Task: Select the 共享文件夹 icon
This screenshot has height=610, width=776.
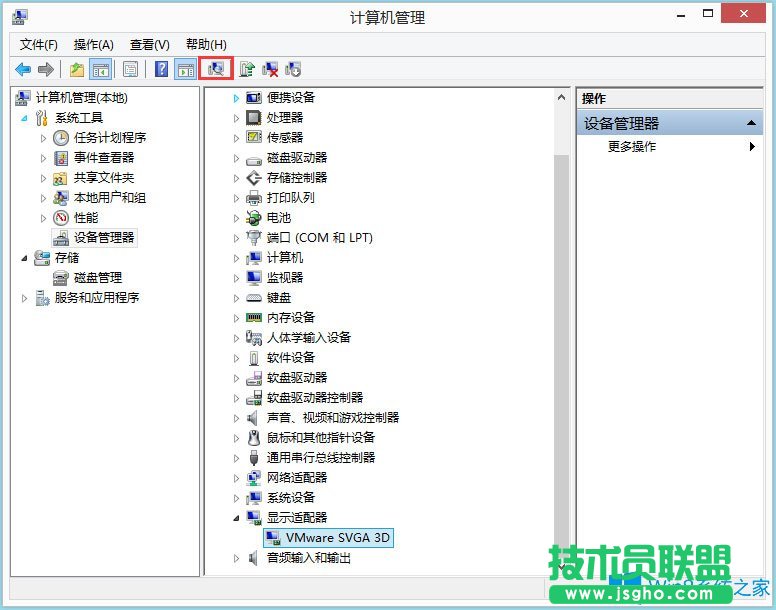Action: [x=60, y=178]
